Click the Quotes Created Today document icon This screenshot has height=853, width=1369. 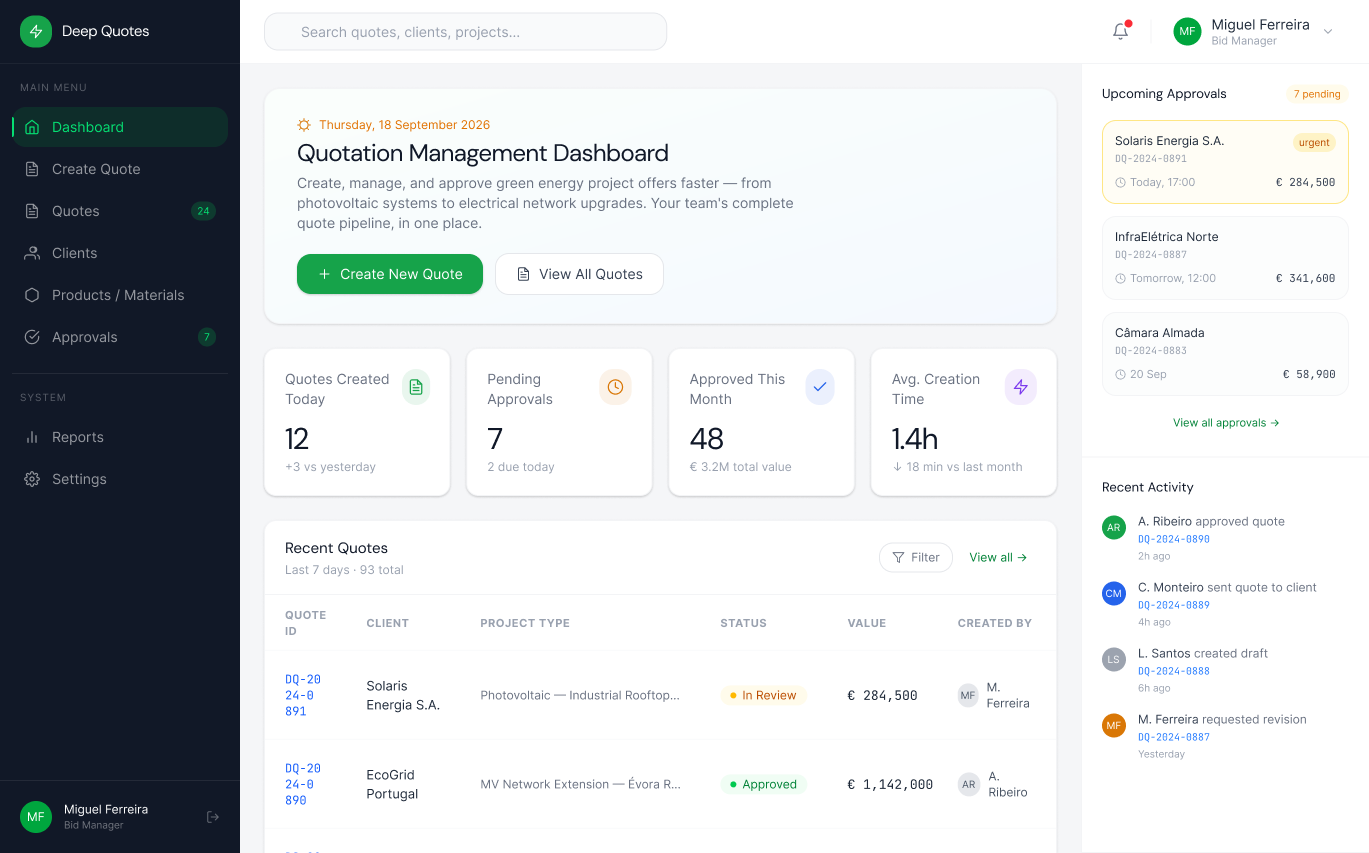[416, 387]
